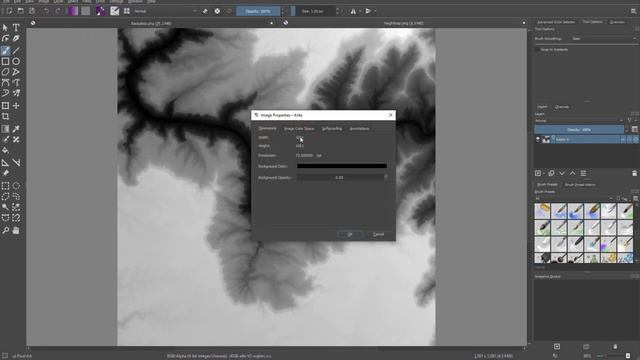This screenshot has height=360, width=640.
Task: Close the Image Properties dialog
Action: coord(391,115)
